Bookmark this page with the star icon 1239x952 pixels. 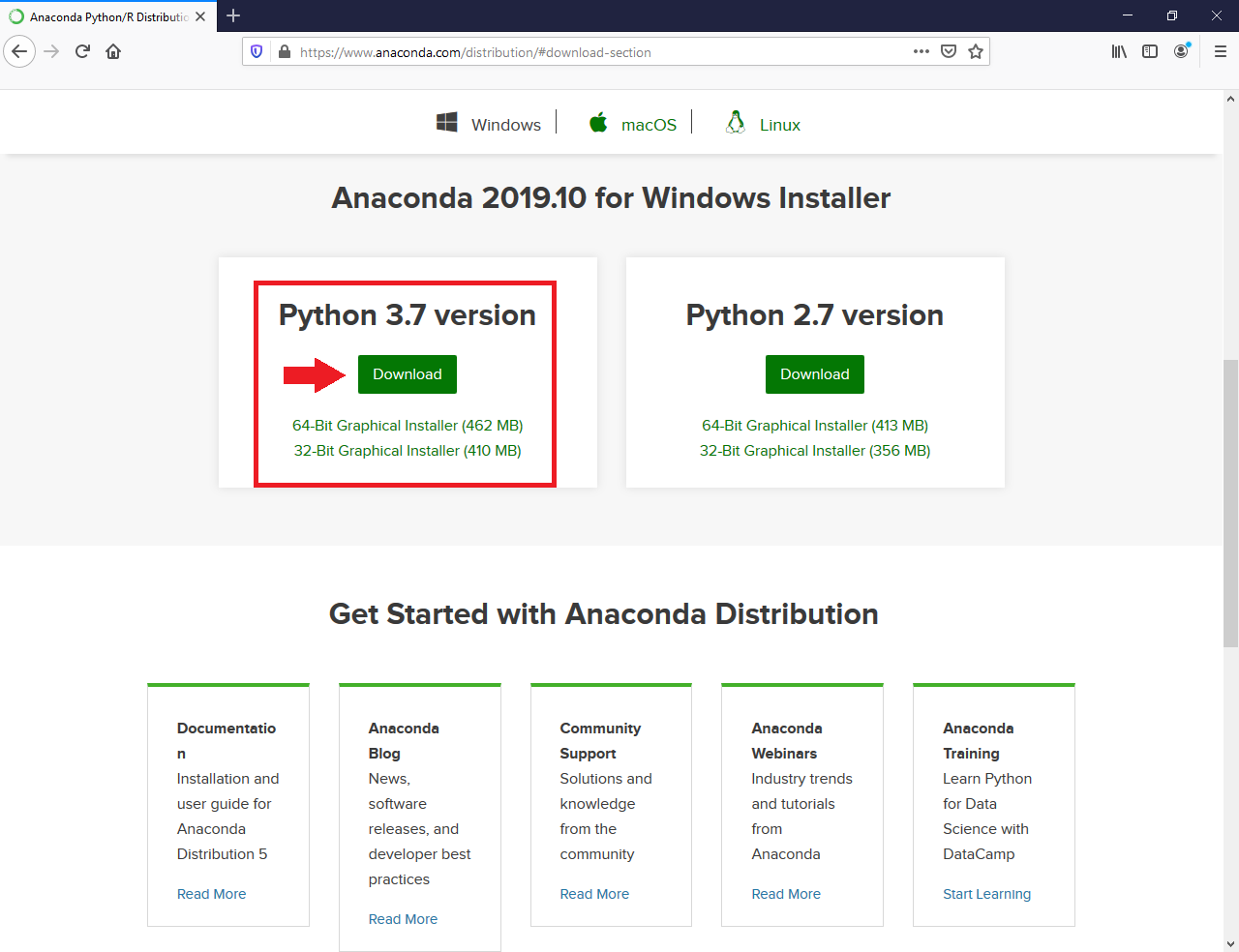click(x=976, y=51)
